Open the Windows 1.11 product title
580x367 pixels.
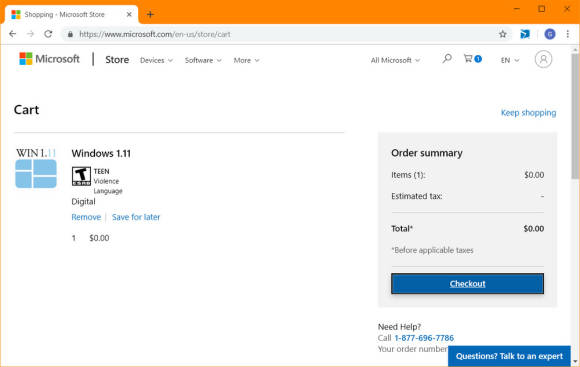101,154
